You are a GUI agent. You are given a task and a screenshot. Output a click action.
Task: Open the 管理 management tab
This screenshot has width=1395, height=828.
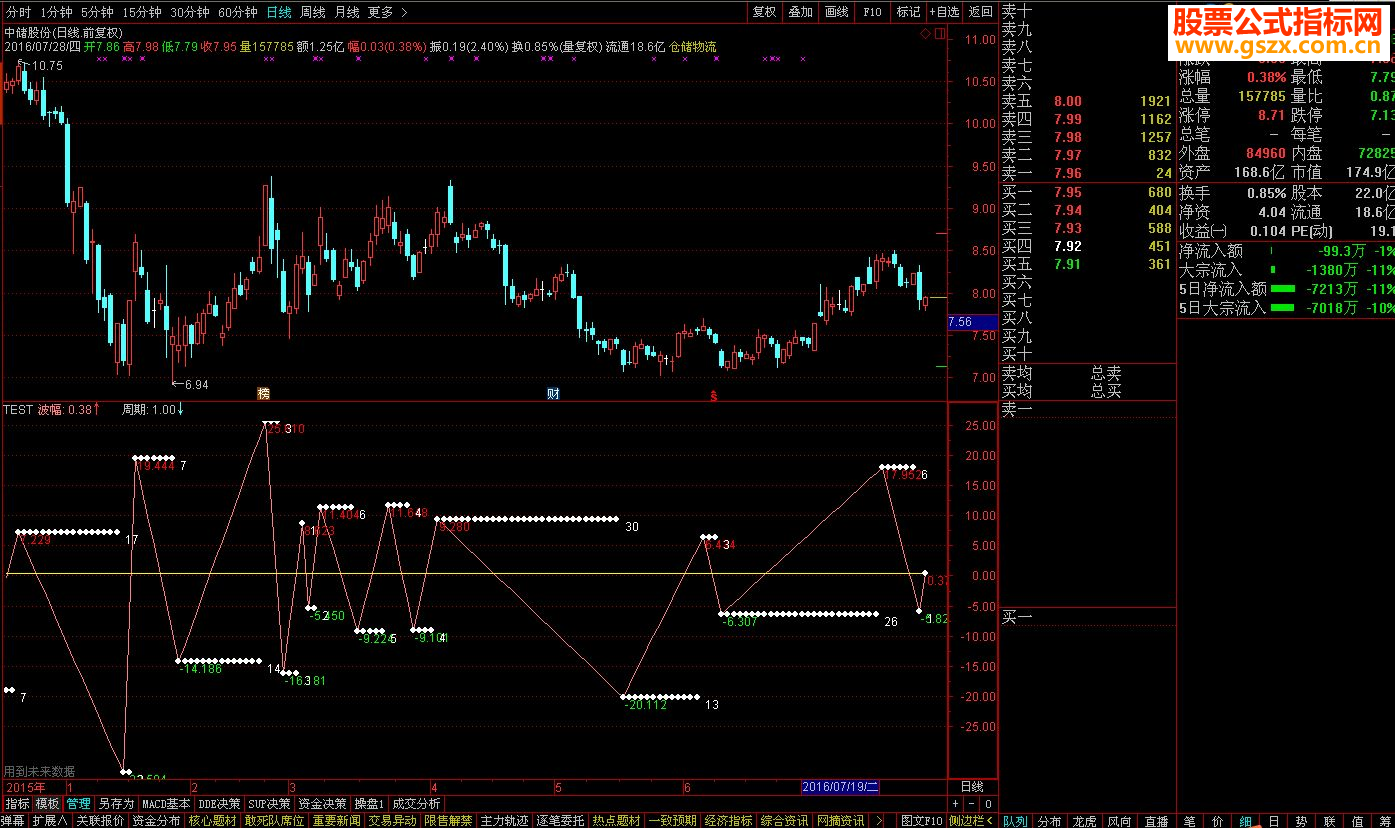tap(78, 803)
